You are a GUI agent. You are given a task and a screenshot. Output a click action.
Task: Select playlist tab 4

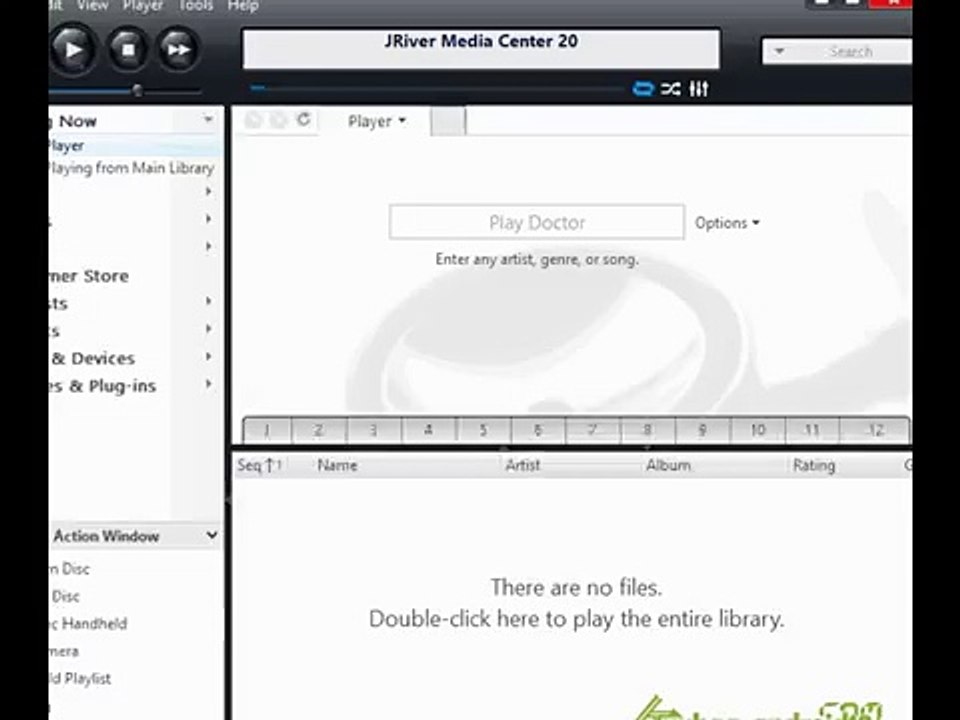(x=429, y=430)
